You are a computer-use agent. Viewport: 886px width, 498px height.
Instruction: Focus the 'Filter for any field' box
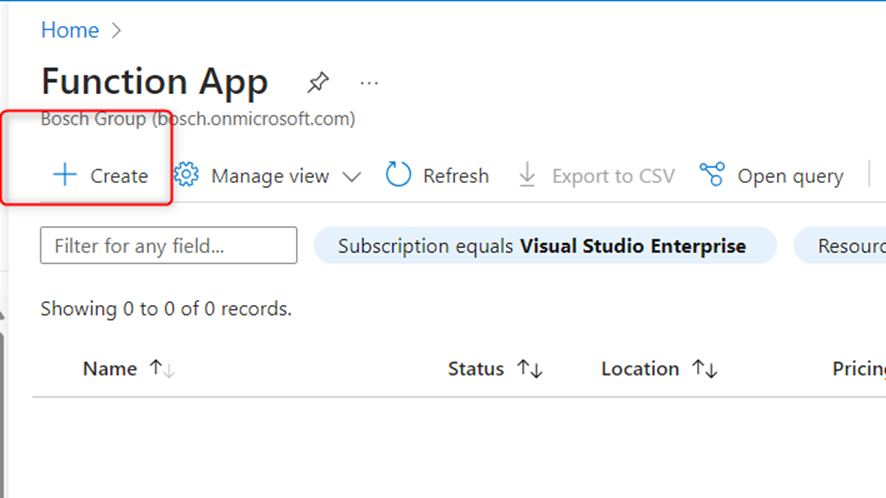(x=169, y=246)
